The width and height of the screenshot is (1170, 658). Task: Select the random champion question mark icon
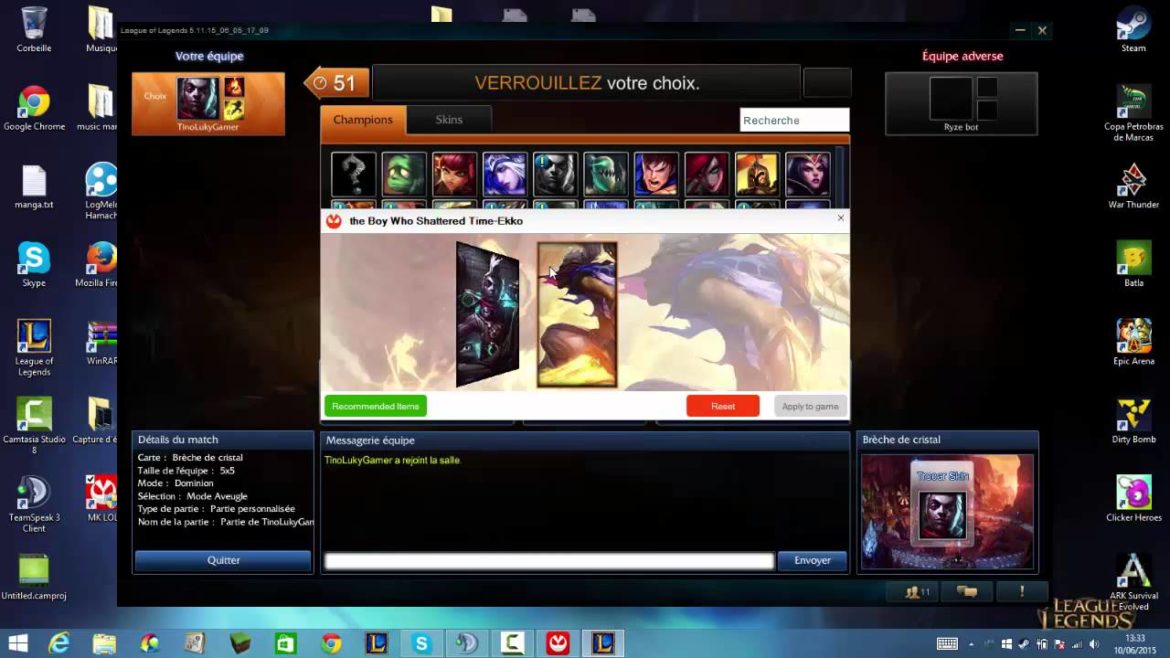tap(354, 174)
